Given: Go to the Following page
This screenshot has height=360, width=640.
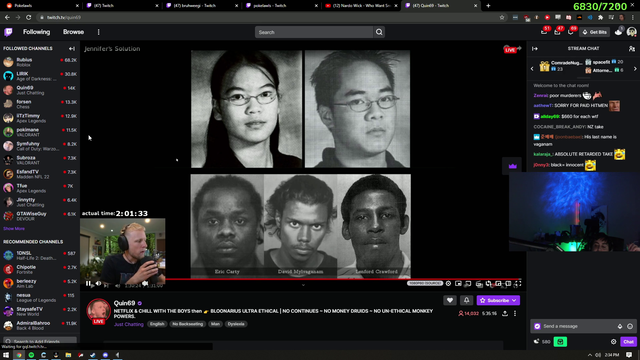Looking at the screenshot, I should tap(36, 32).
